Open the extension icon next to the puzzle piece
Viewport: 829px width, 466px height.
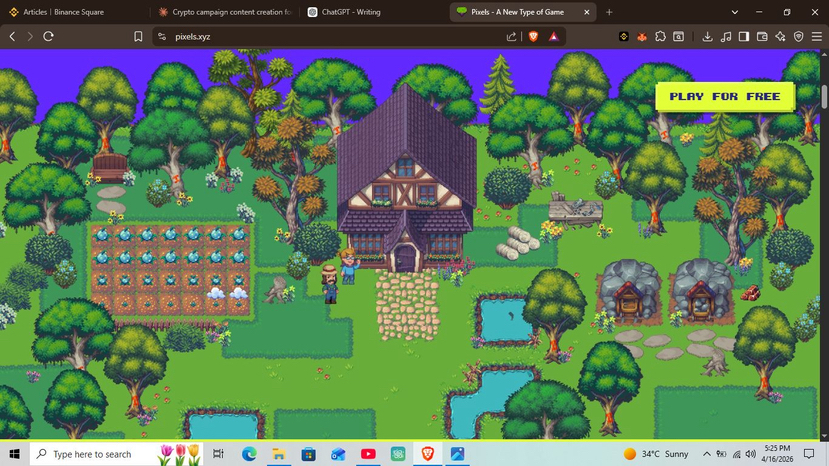[678, 36]
